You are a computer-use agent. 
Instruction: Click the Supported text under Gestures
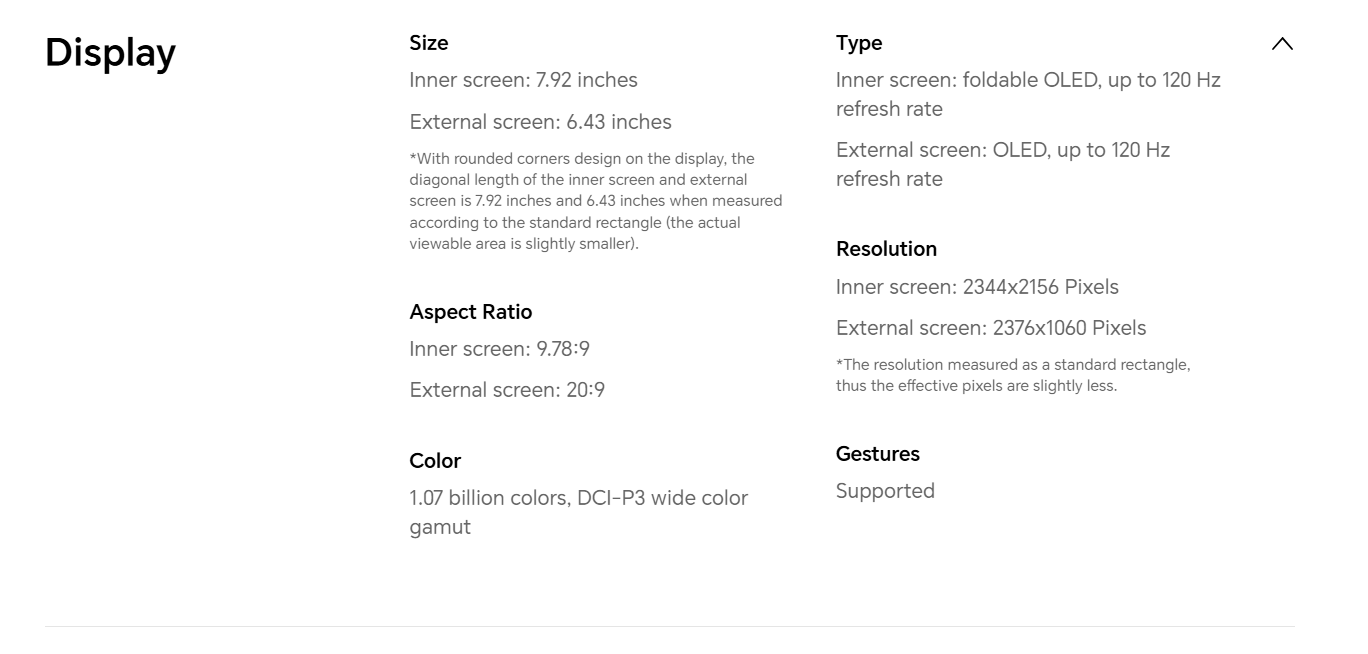tap(885, 491)
